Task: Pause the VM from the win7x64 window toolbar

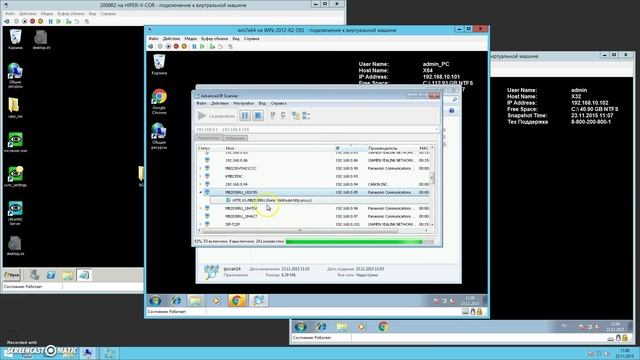Action: [x=194, y=47]
